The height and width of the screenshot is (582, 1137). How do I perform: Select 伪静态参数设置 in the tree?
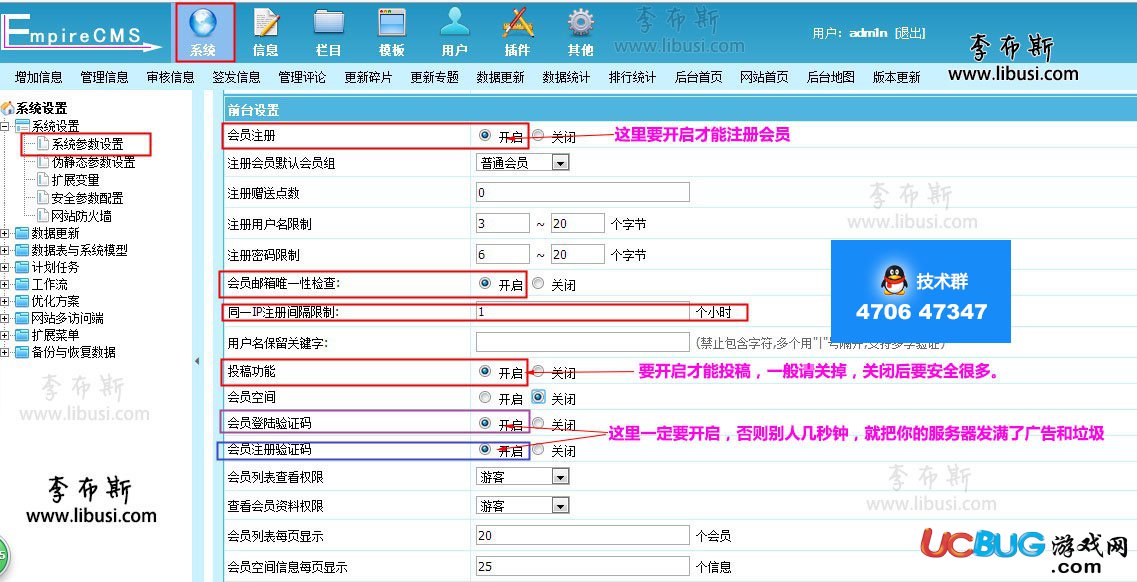[93, 162]
